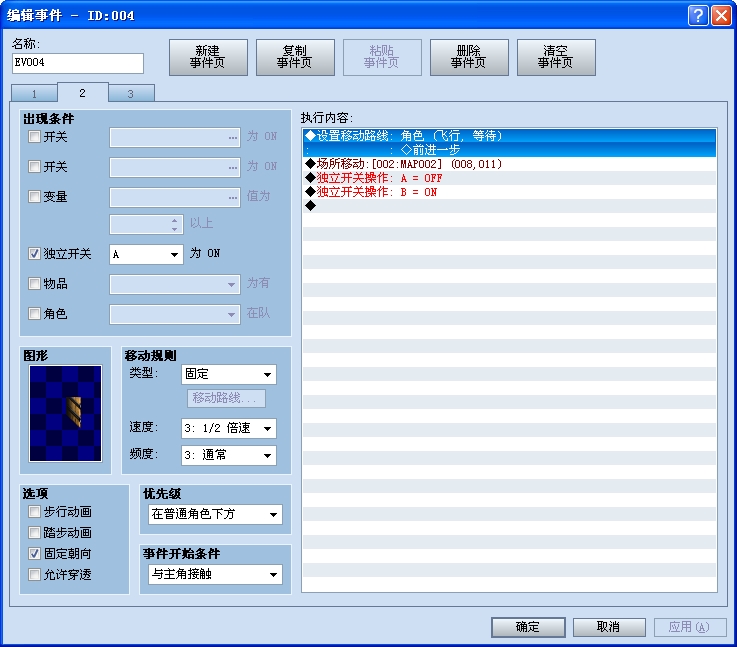Enable the 步行动画 option

35,511
